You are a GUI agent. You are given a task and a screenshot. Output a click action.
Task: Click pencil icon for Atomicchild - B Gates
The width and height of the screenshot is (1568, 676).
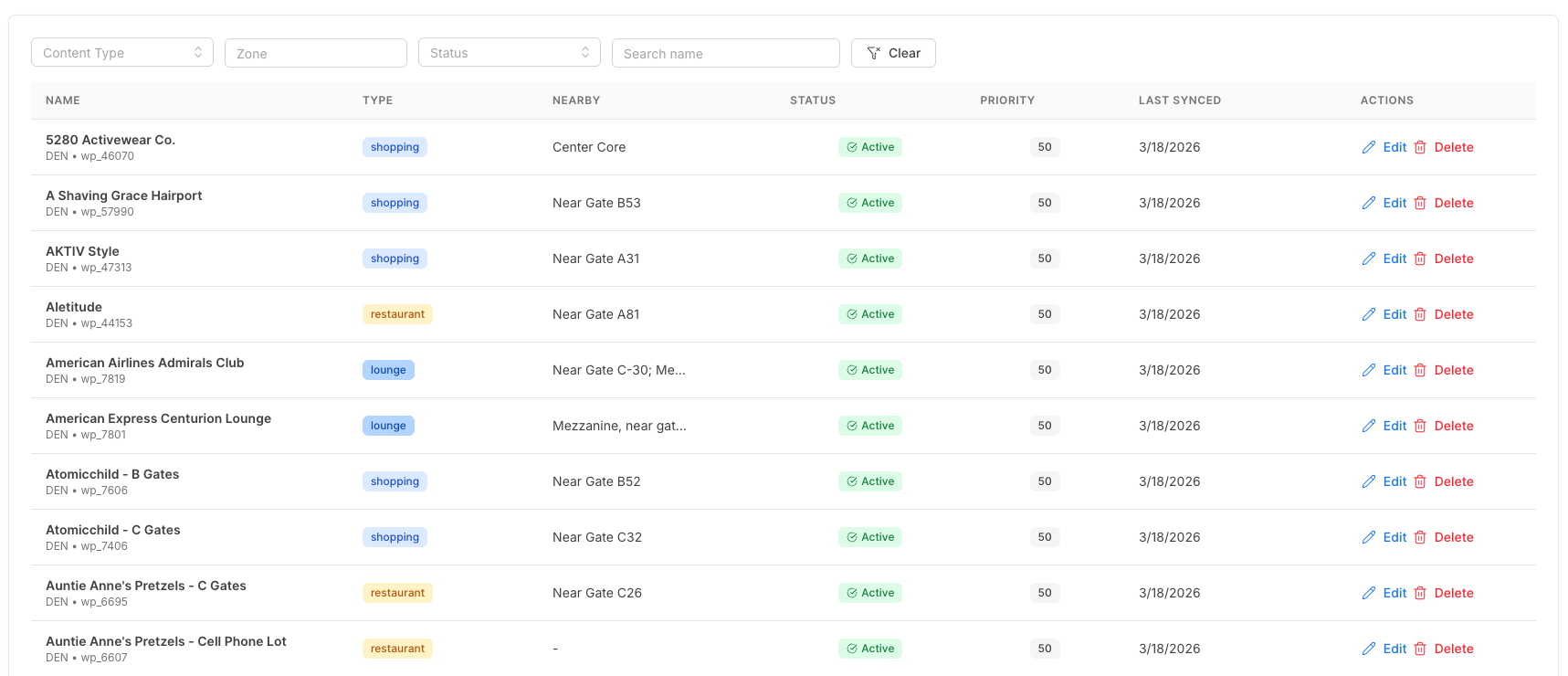point(1368,481)
